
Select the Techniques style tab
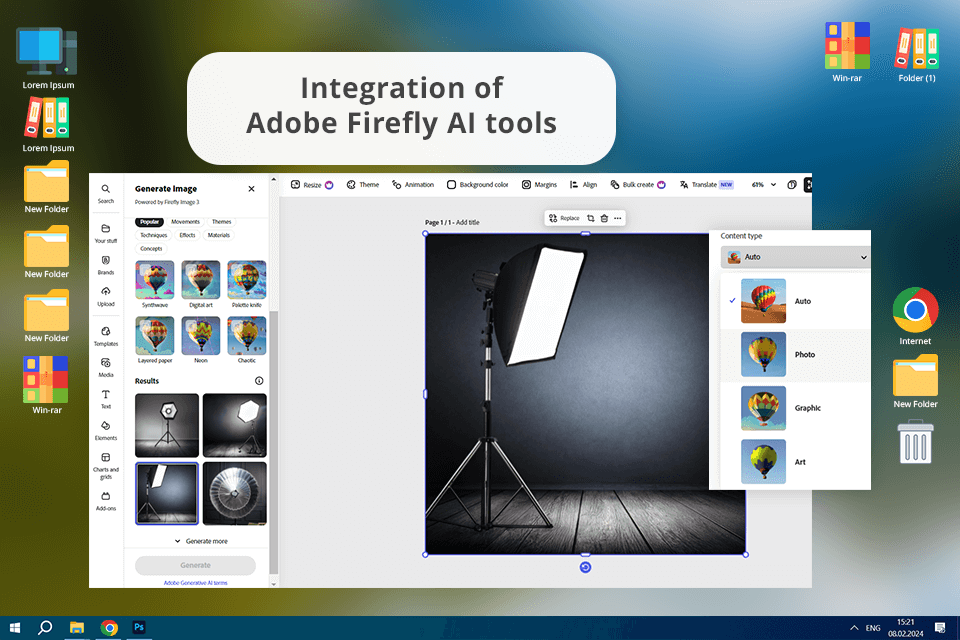[154, 235]
